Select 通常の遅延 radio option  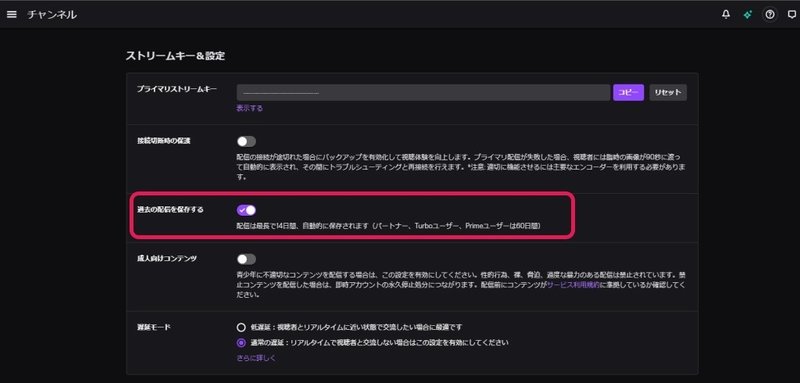241,343
